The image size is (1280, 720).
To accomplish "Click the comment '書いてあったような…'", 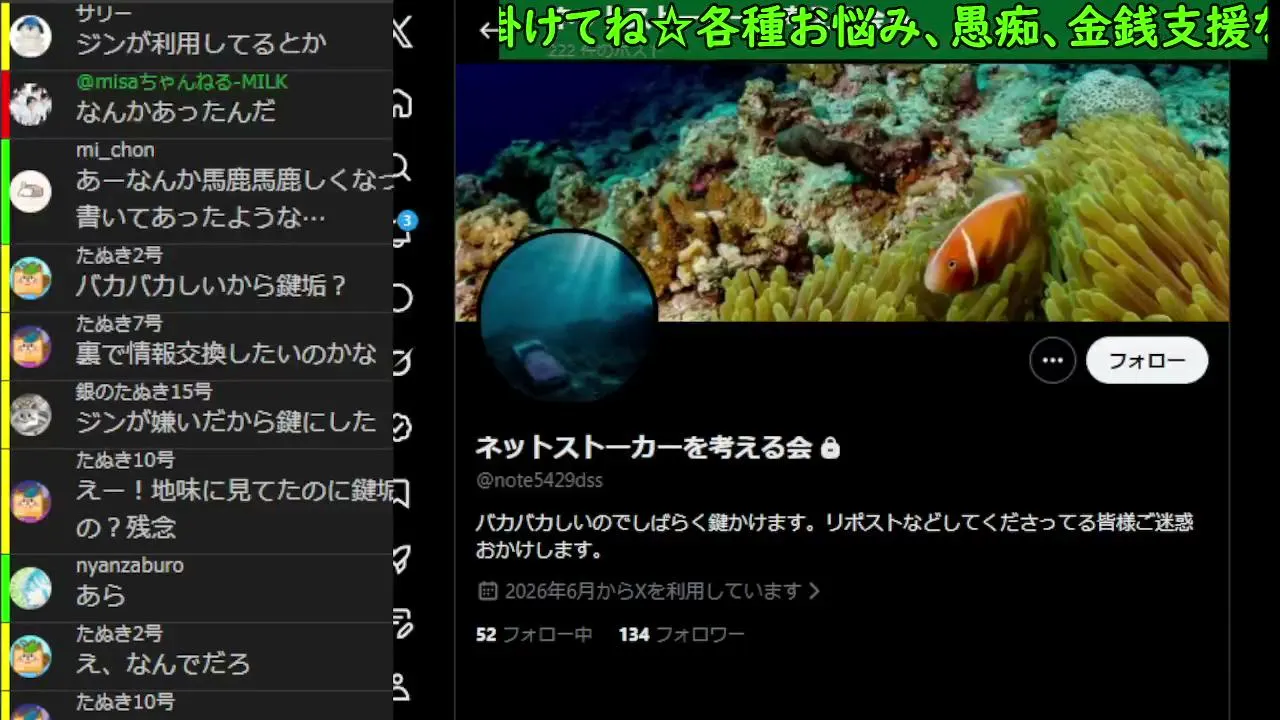I will (x=201, y=217).
